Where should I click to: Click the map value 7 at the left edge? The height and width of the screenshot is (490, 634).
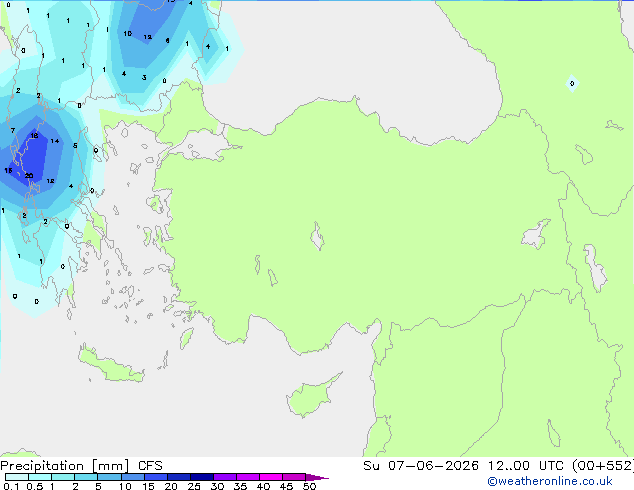13,130
